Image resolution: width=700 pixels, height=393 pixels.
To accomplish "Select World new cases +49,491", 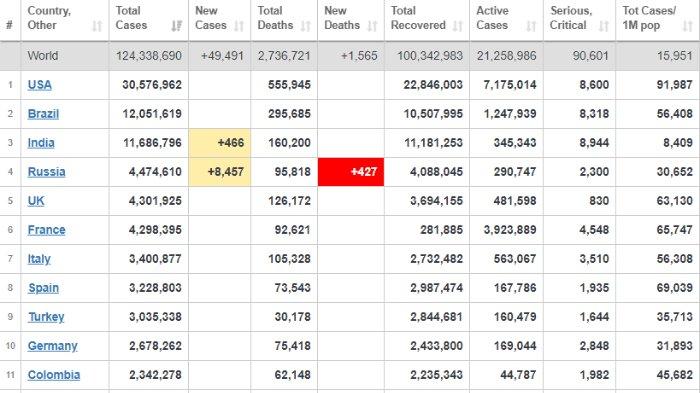I will pyautogui.click(x=222, y=56).
